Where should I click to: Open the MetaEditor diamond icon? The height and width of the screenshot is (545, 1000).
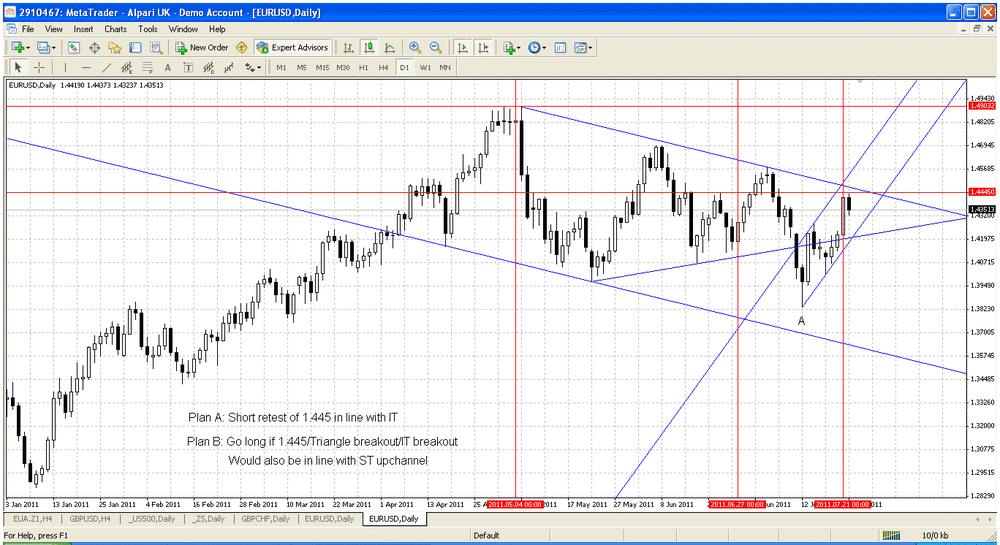pyautogui.click(x=242, y=47)
